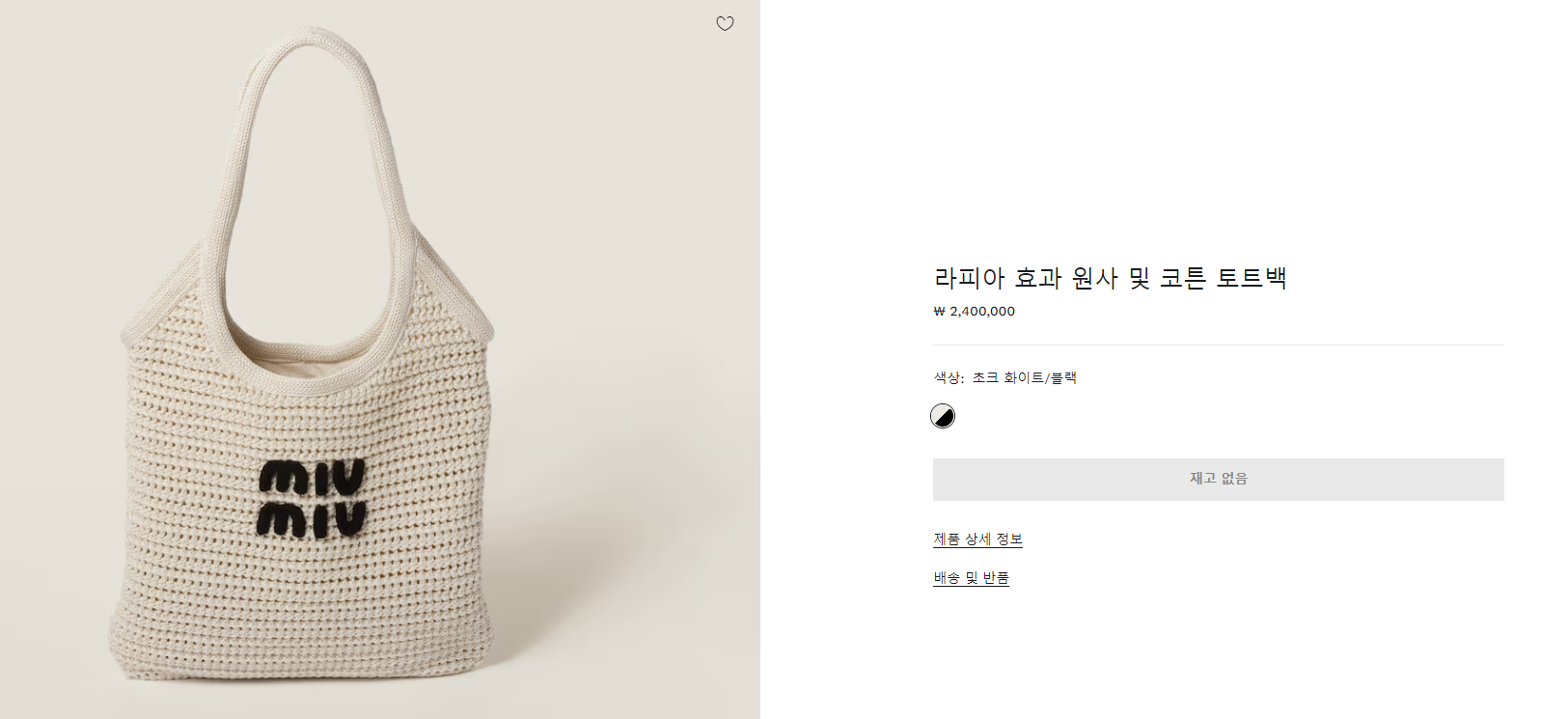Click the lower MIU row of the logo

[312, 519]
